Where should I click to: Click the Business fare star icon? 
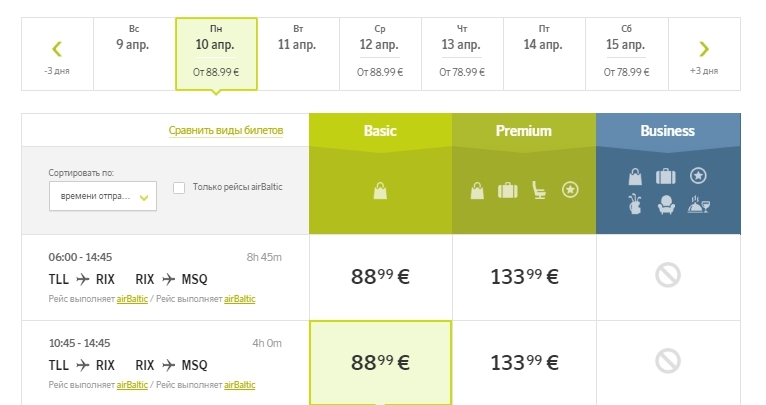click(x=699, y=176)
